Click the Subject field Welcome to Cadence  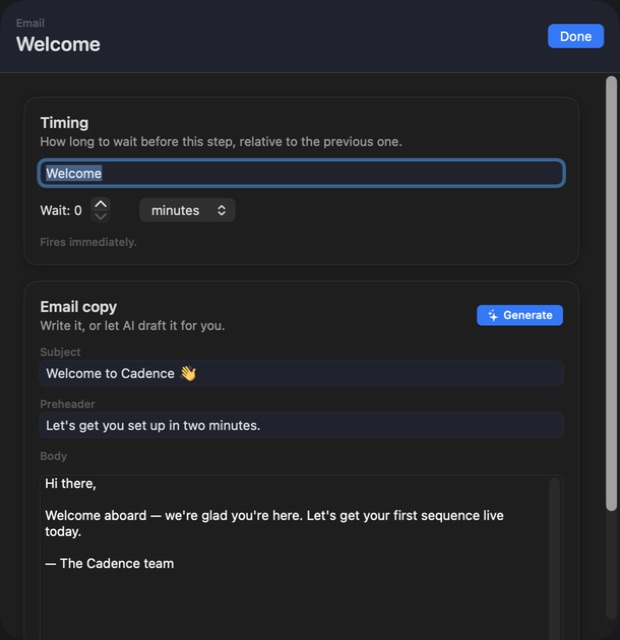click(x=302, y=373)
